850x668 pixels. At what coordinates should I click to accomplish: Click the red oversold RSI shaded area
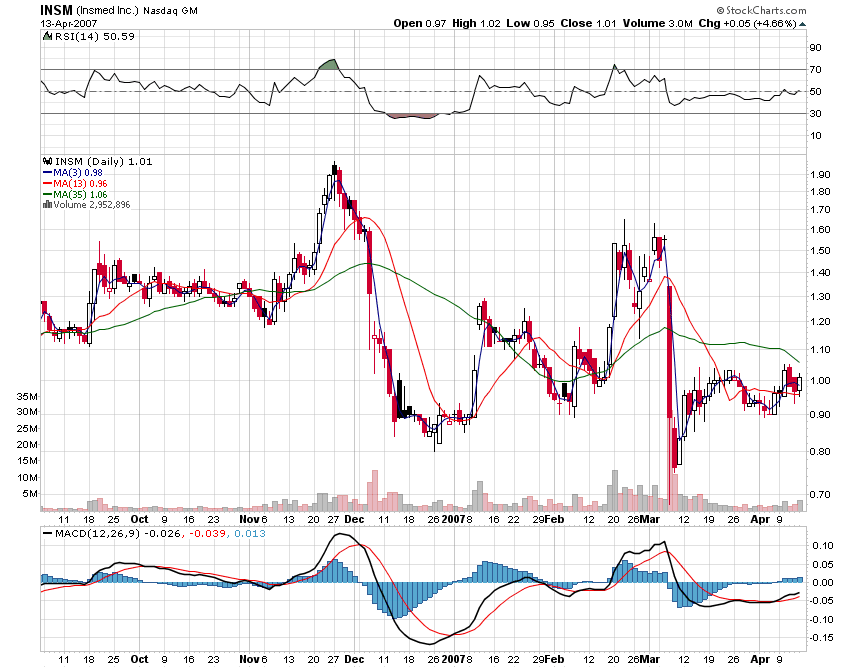(x=411, y=116)
